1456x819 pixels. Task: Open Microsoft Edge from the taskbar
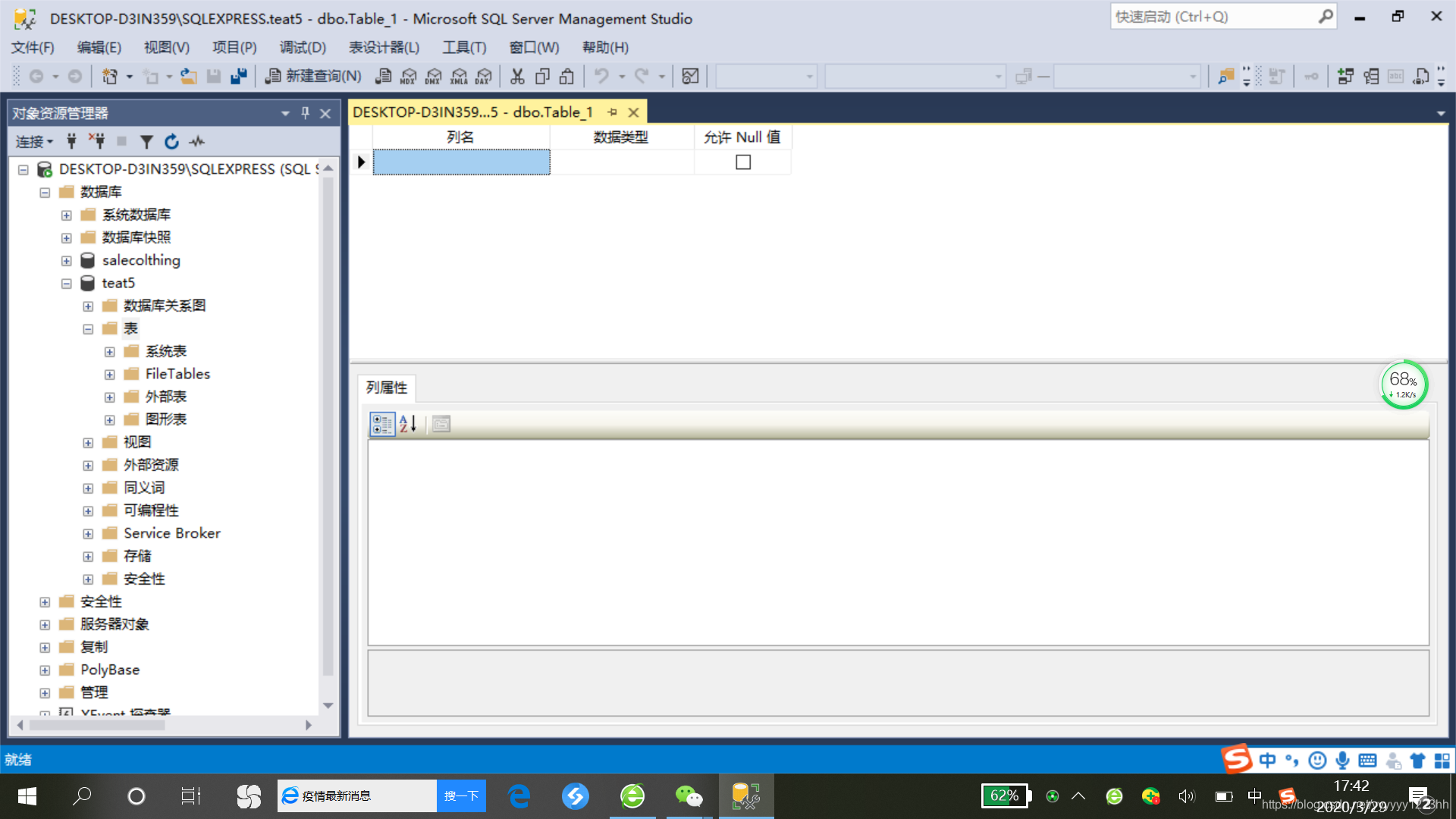pyautogui.click(x=519, y=795)
